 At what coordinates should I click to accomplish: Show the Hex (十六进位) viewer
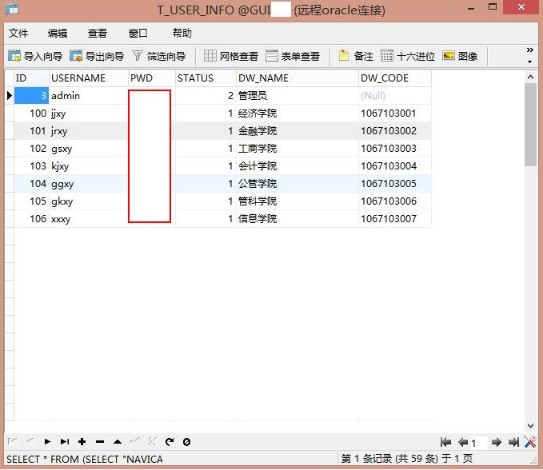(x=408, y=56)
